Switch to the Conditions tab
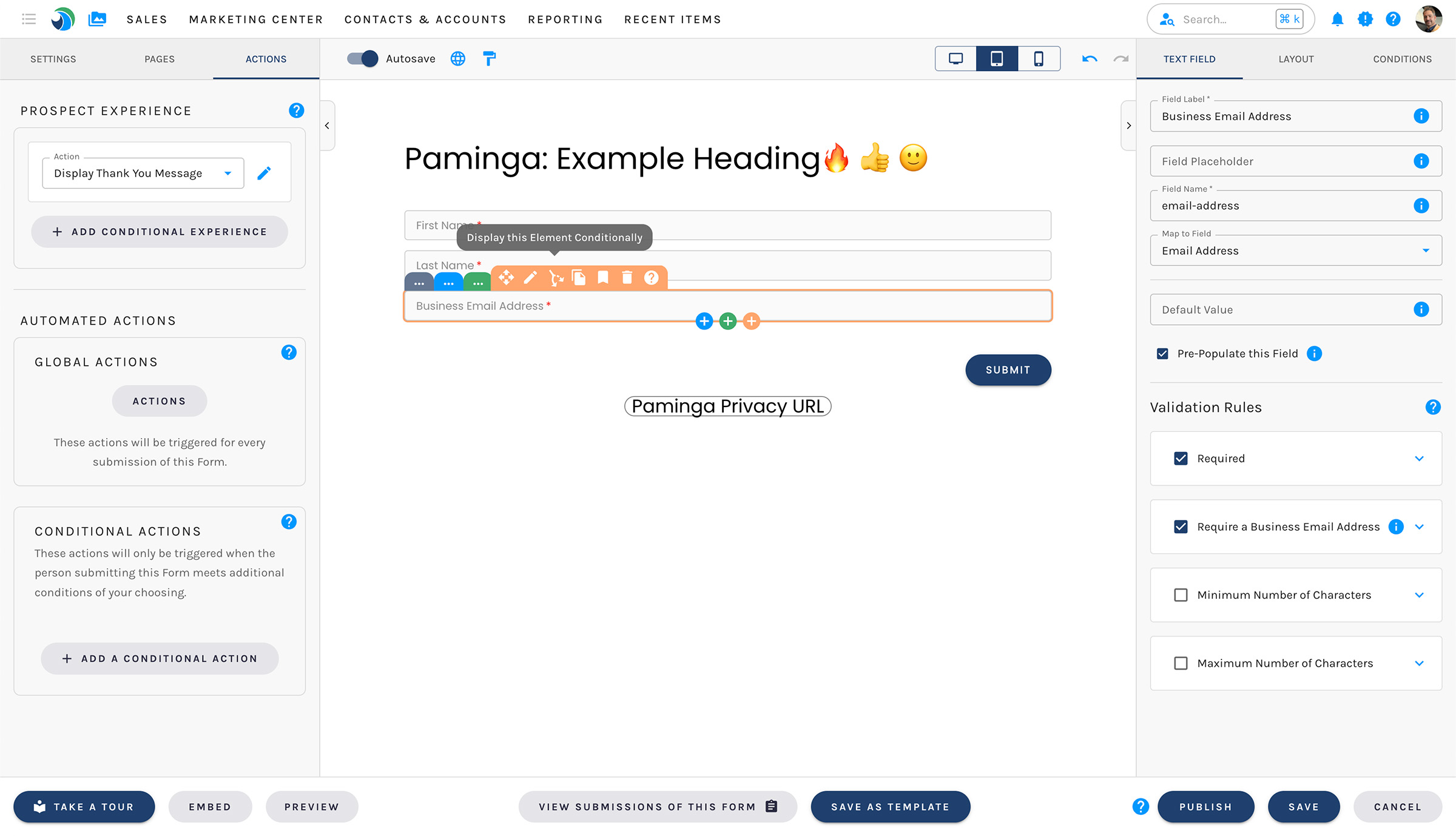The height and width of the screenshot is (836, 1456). (x=1402, y=59)
